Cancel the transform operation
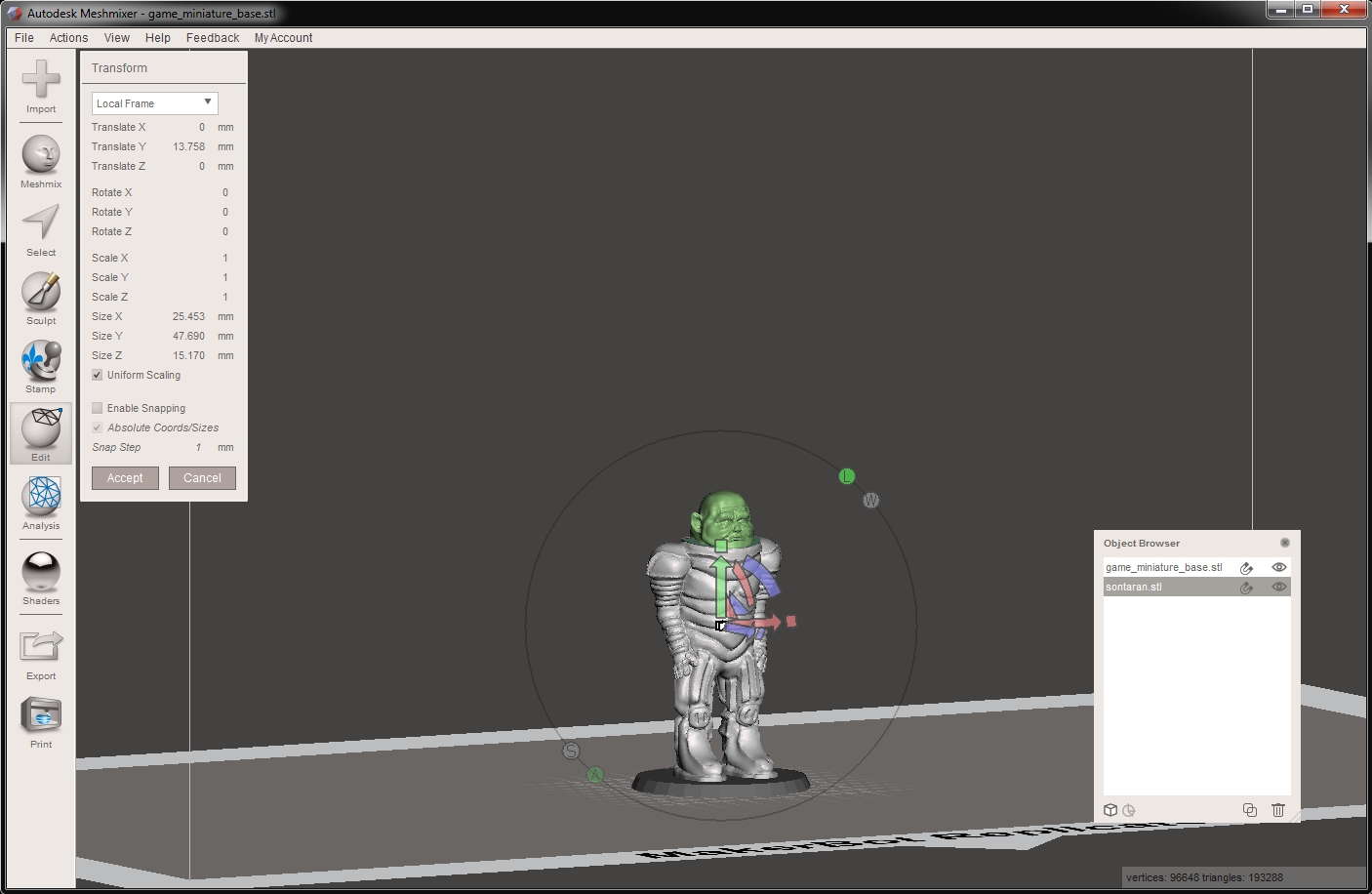 tap(202, 478)
